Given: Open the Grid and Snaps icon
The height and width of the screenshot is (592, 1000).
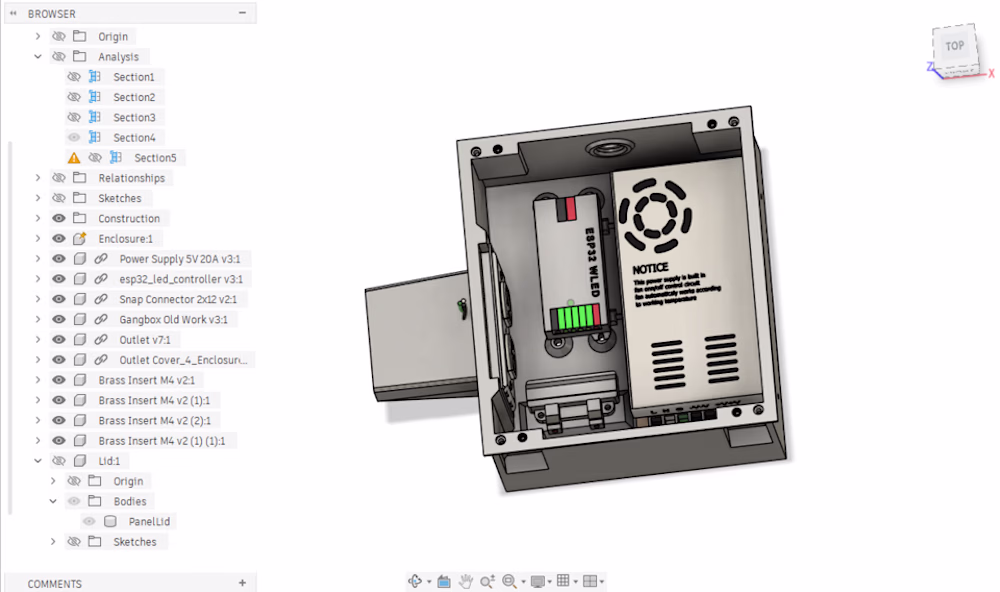Looking at the screenshot, I should coord(563,581).
